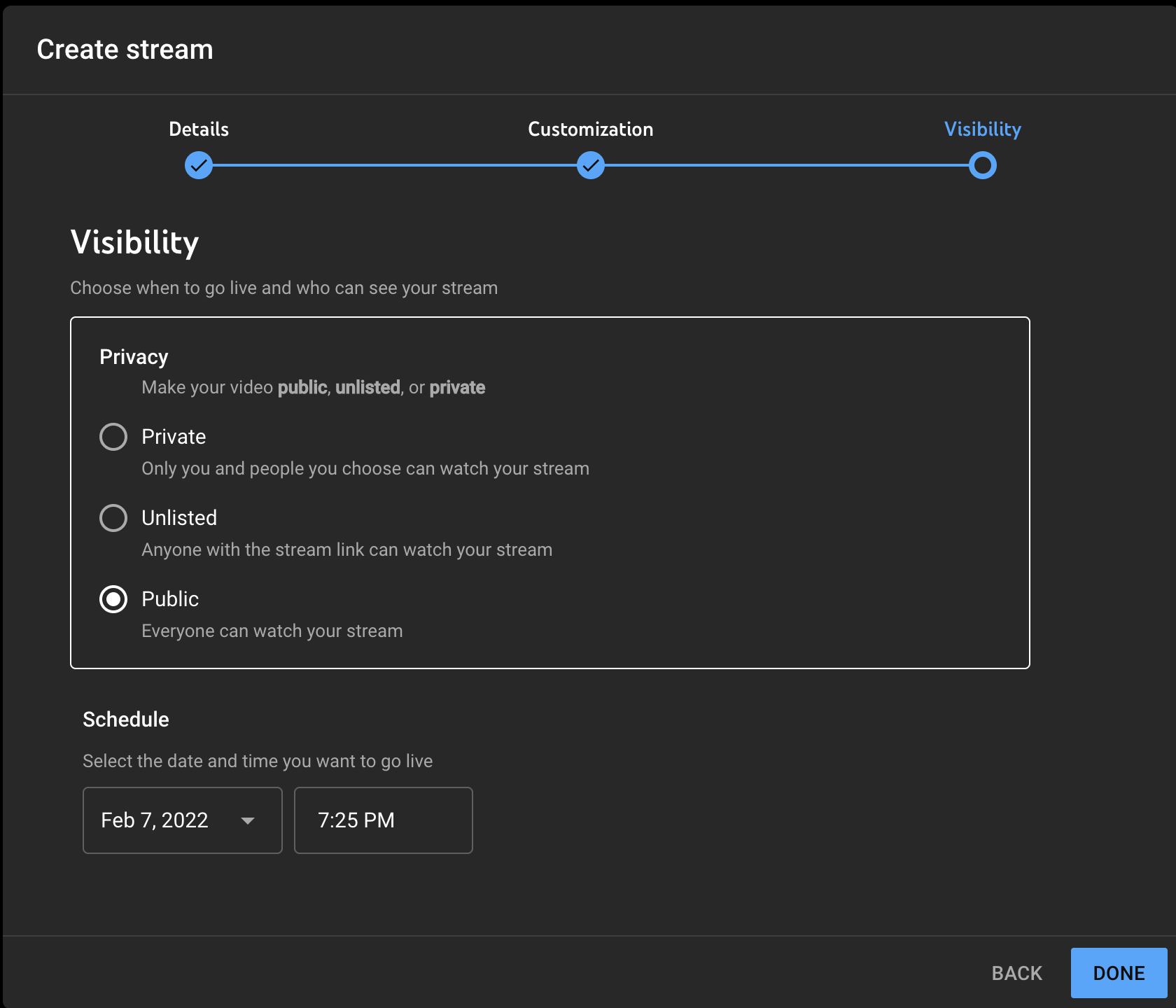Click 'Only you and people you choose' description
This screenshot has width=1176, height=1008.
coord(365,468)
